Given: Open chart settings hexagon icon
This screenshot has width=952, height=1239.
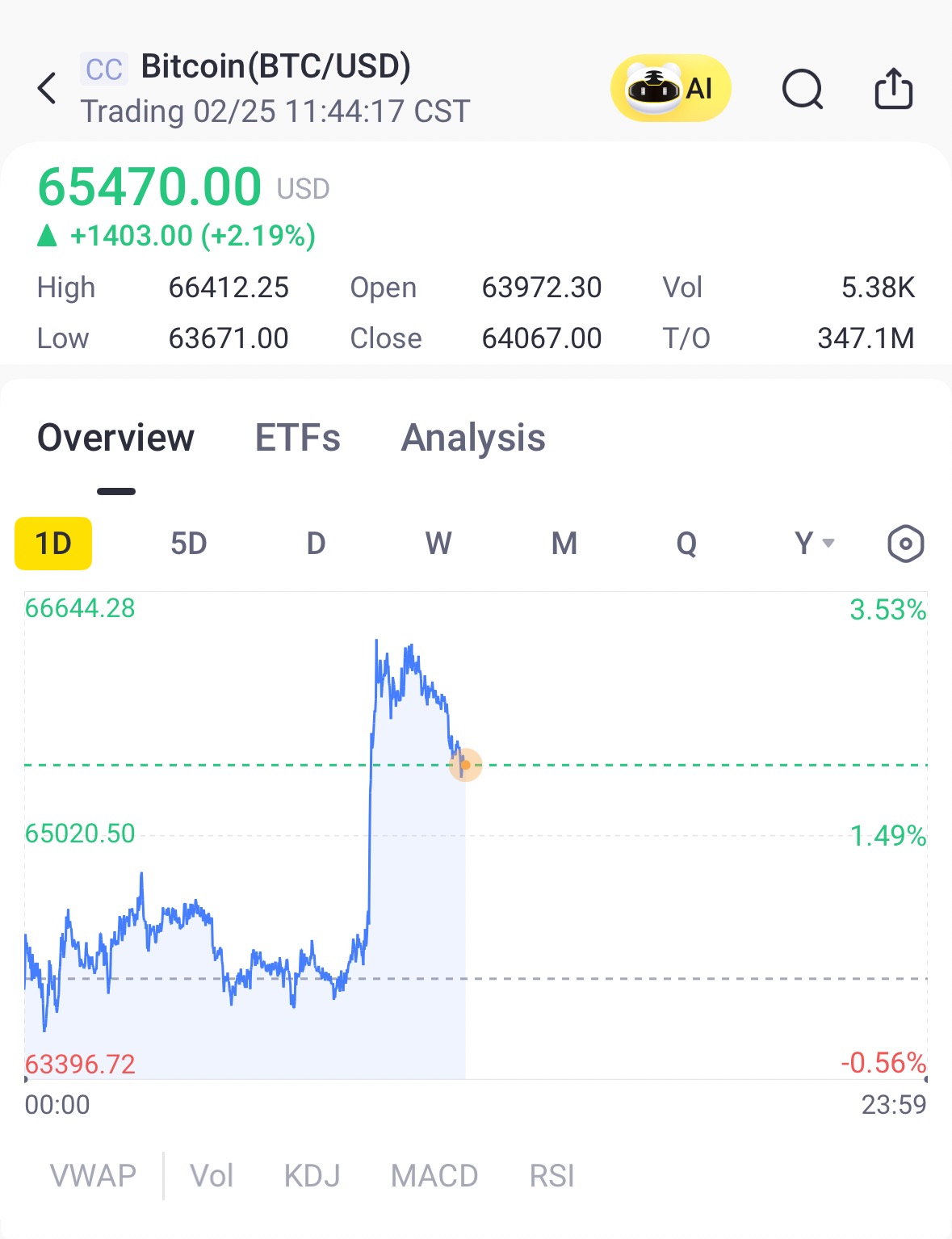Looking at the screenshot, I should point(905,544).
